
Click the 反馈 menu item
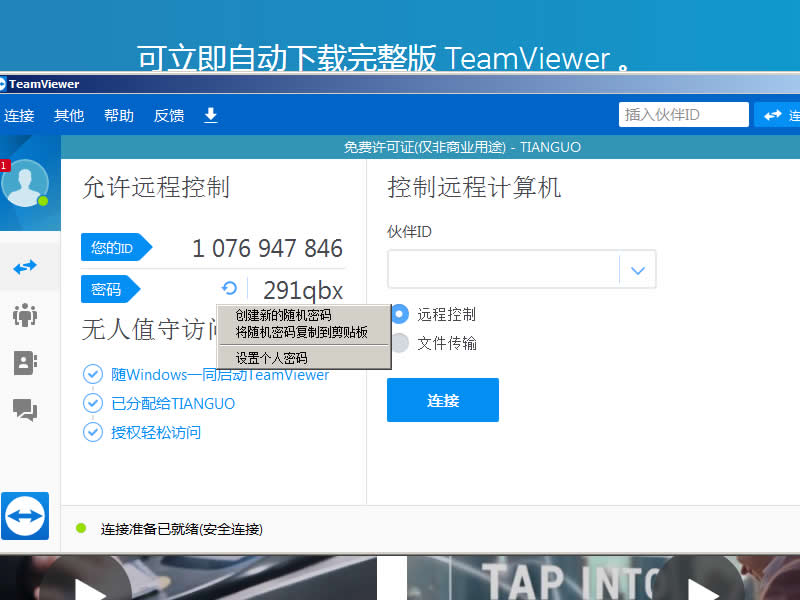coord(168,115)
